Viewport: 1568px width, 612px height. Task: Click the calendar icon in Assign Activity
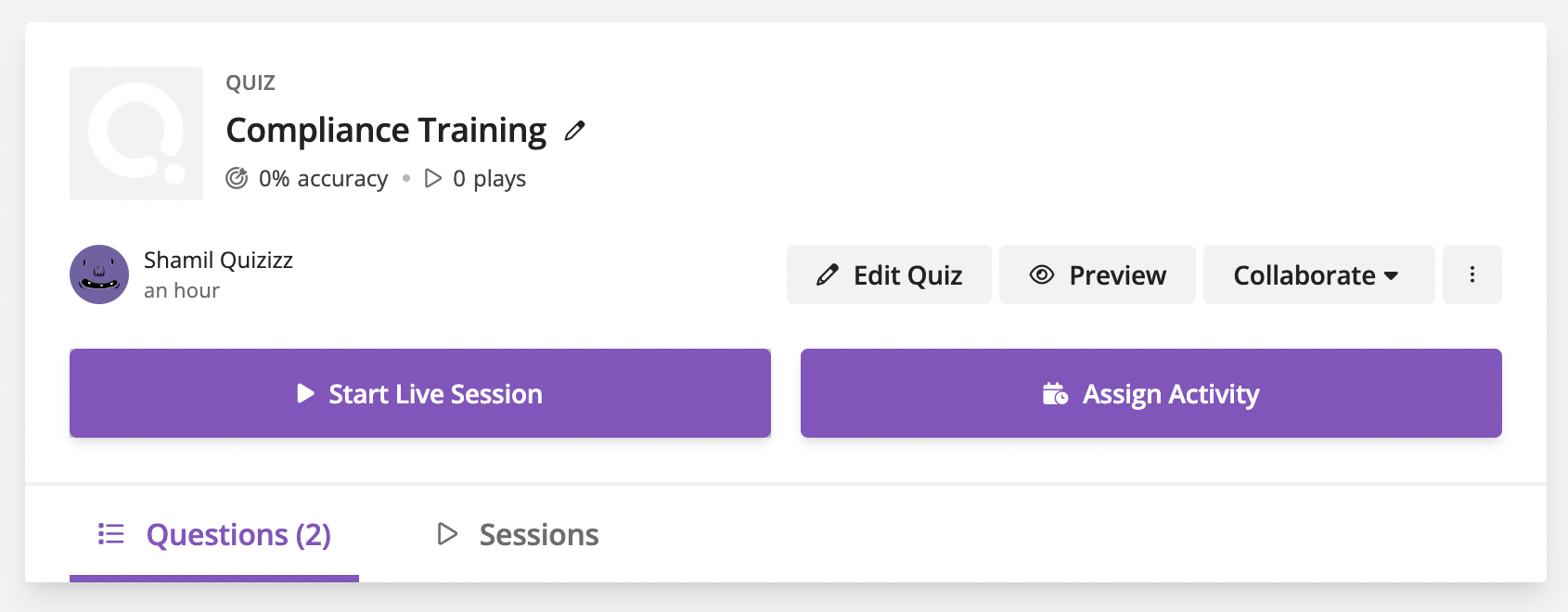[1055, 394]
